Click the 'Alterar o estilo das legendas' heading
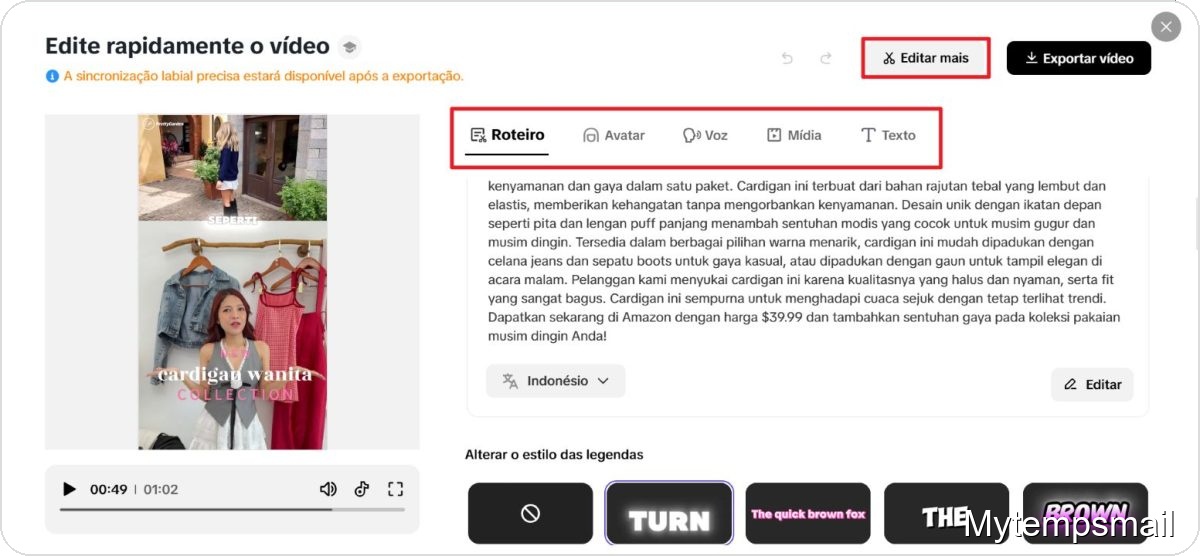Screen dimensions: 1200x556 click(x=554, y=455)
